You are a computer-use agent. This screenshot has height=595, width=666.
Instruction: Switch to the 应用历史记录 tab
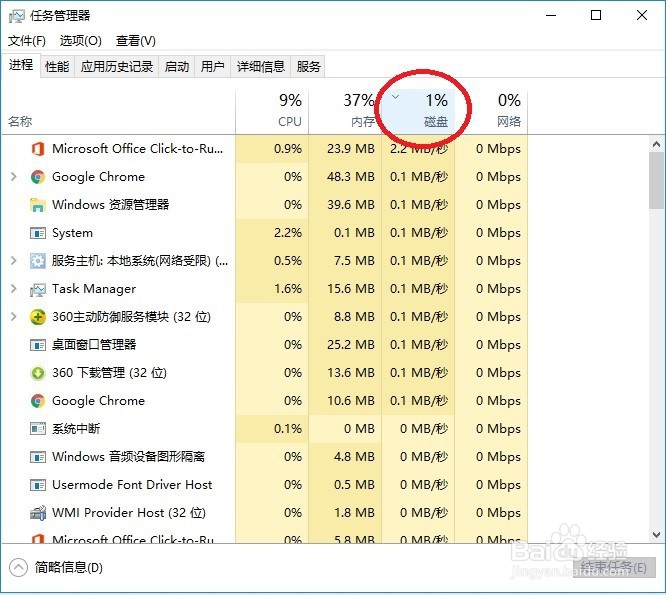[117, 67]
